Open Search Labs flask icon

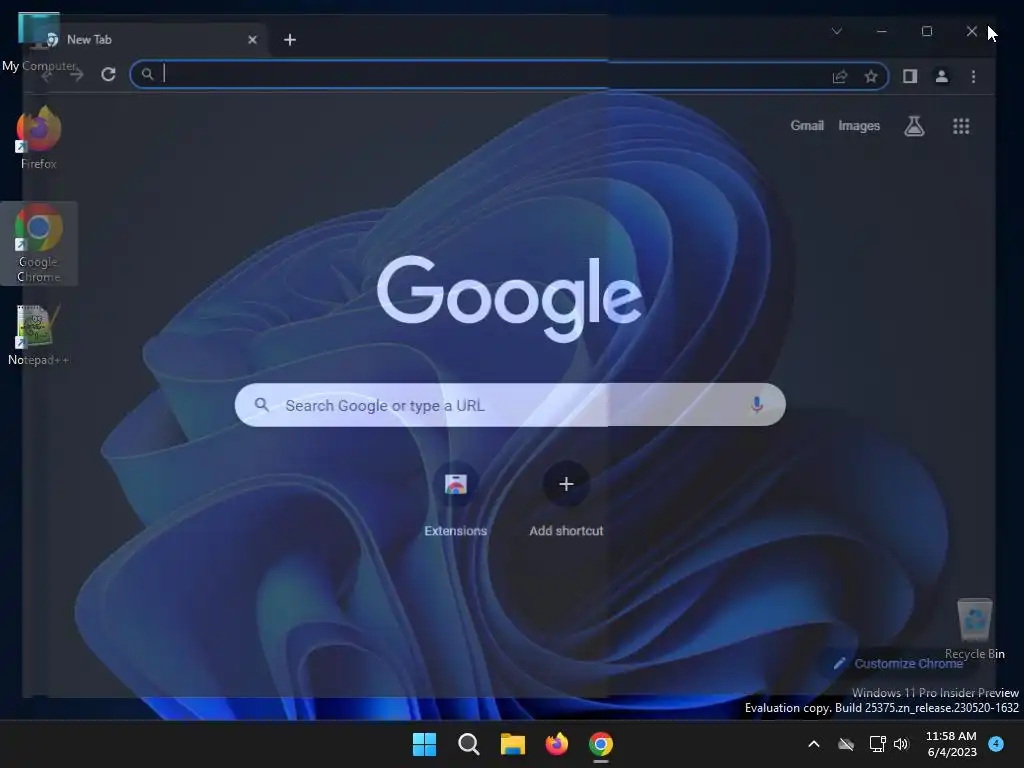click(x=914, y=126)
